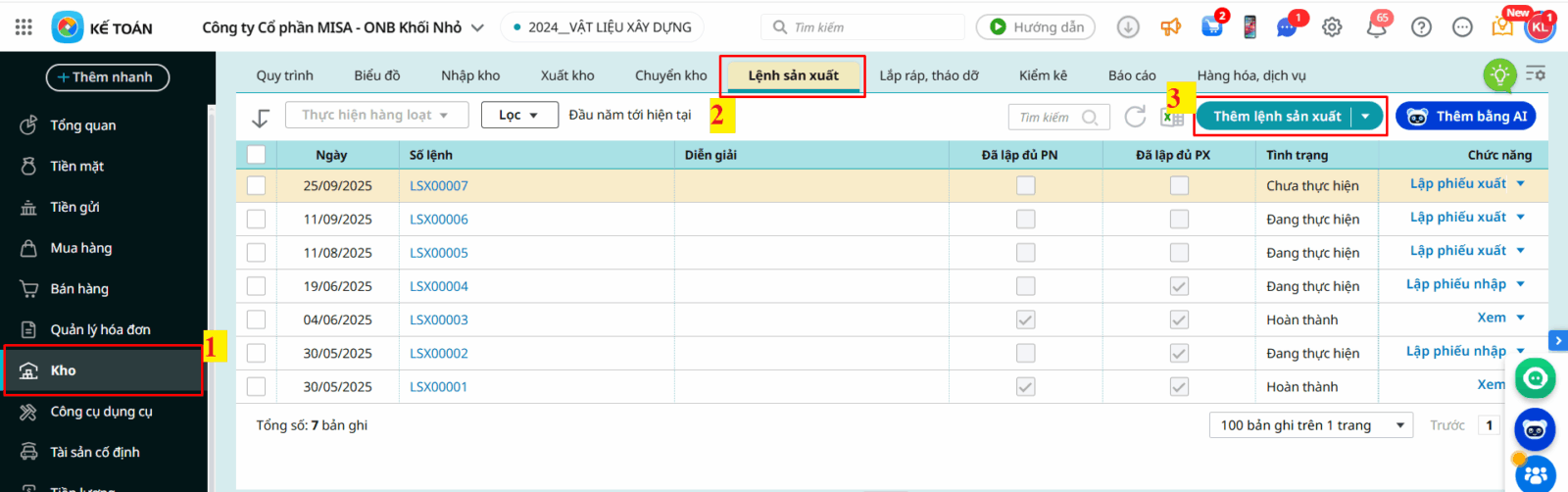Expand the Thực hiện hàng loạt dropdown
This screenshot has width=1568, height=492.
point(373,115)
